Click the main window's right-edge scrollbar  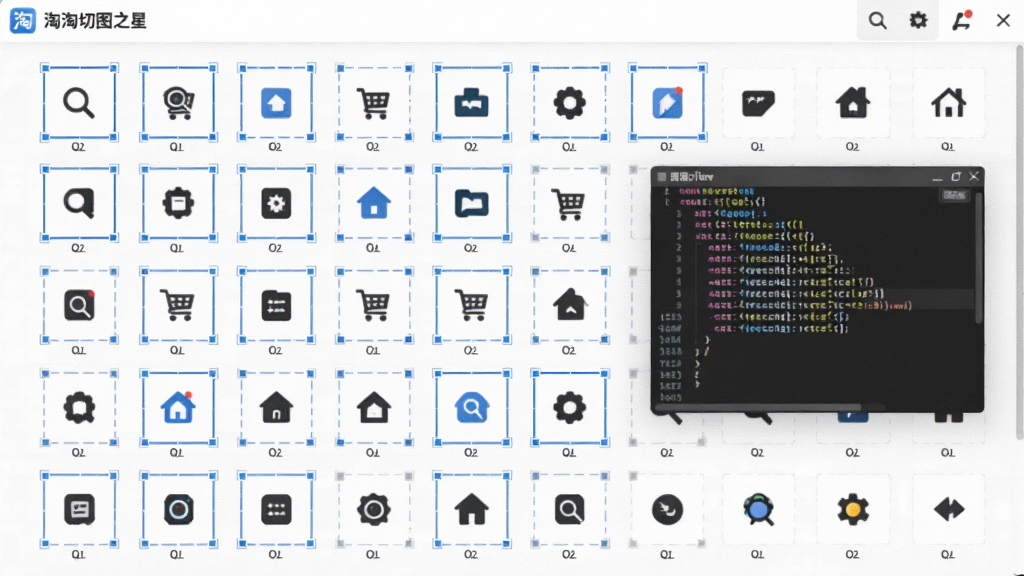pos(1019,242)
